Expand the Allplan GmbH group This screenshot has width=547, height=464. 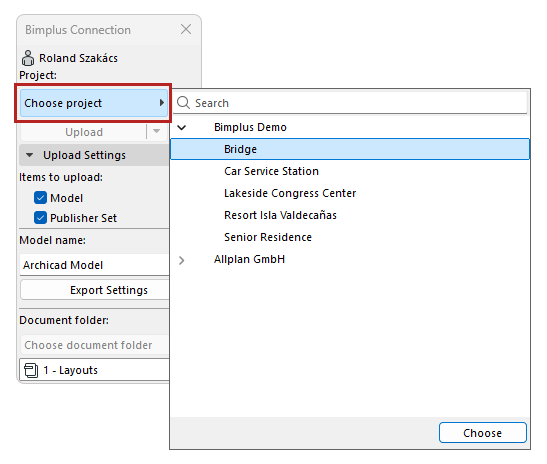181,260
